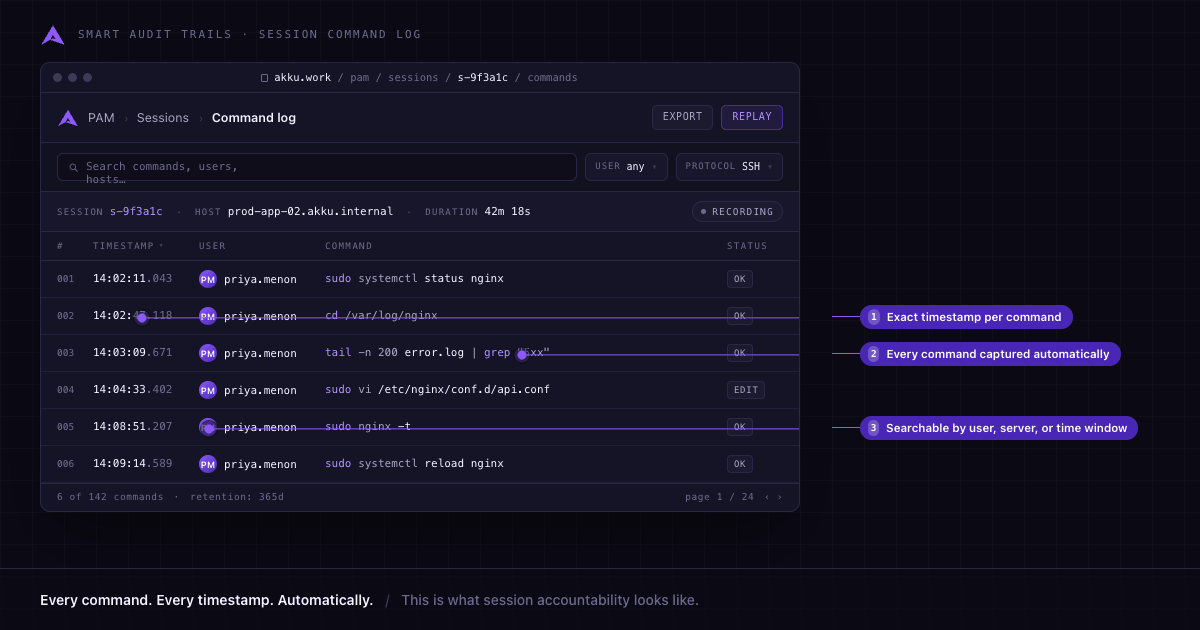Click the Export button
The image size is (1200, 630).
click(682, 117)
